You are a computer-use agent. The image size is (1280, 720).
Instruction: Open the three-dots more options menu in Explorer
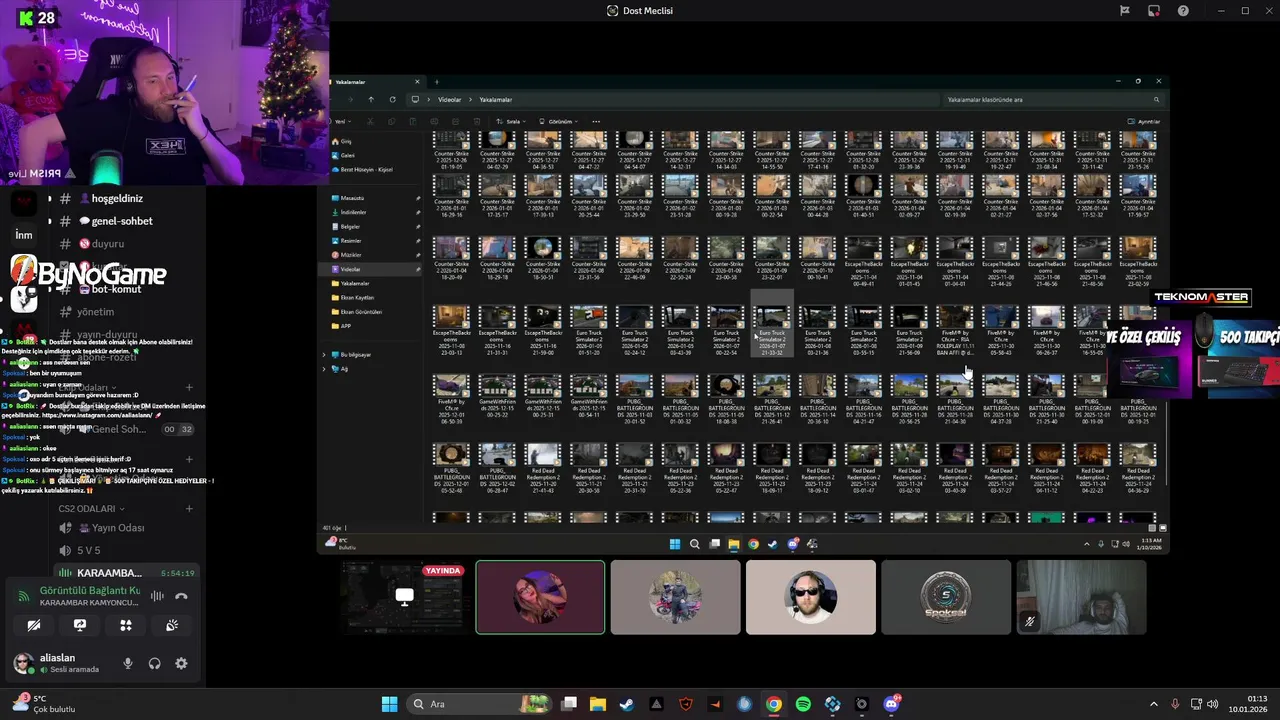pyautogui.click(x=596, y=122)
